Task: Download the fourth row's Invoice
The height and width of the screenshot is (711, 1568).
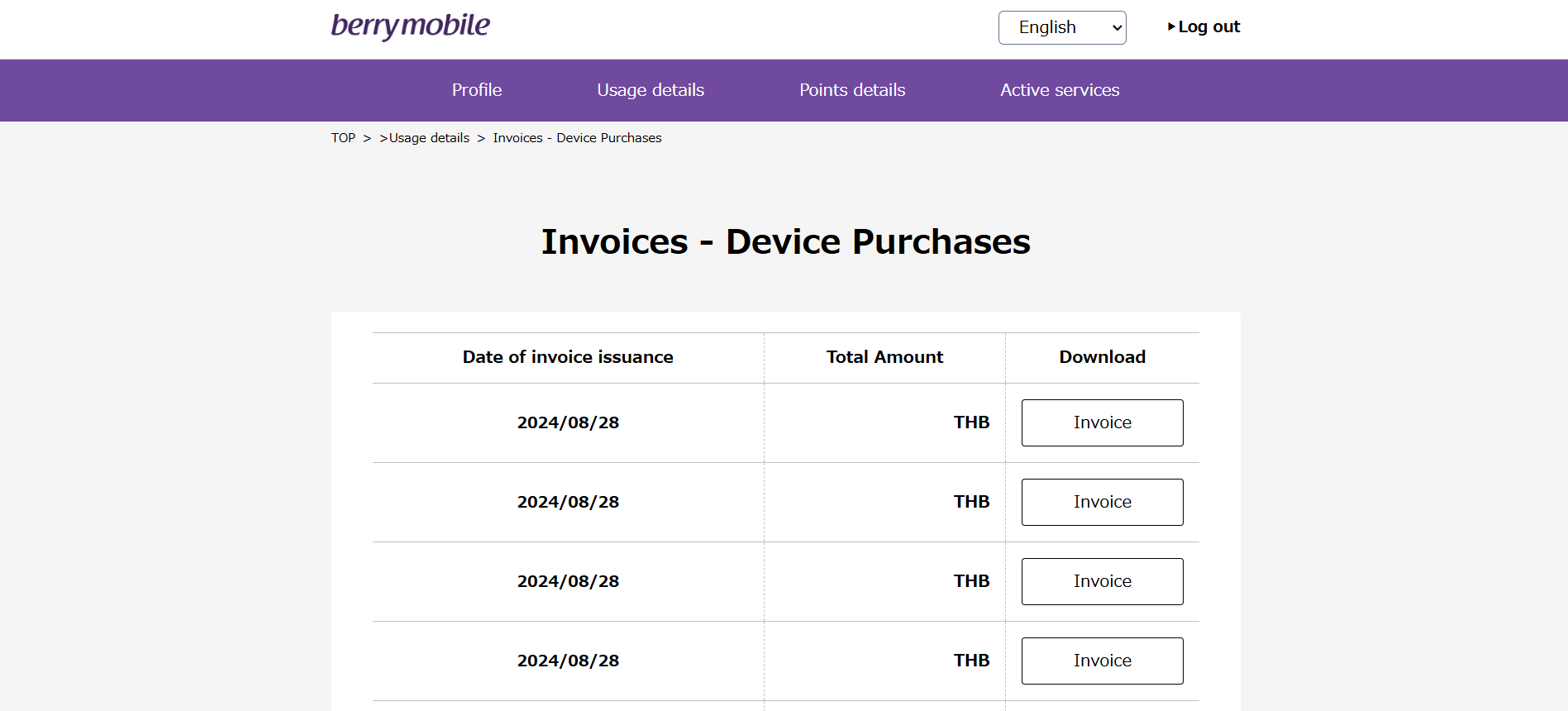Action: (x=1102, y=661)
